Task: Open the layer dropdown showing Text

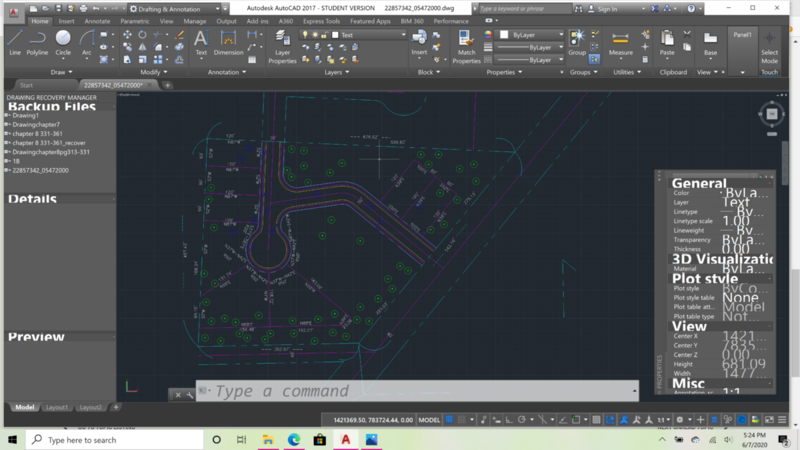Action: coord(371,34)
